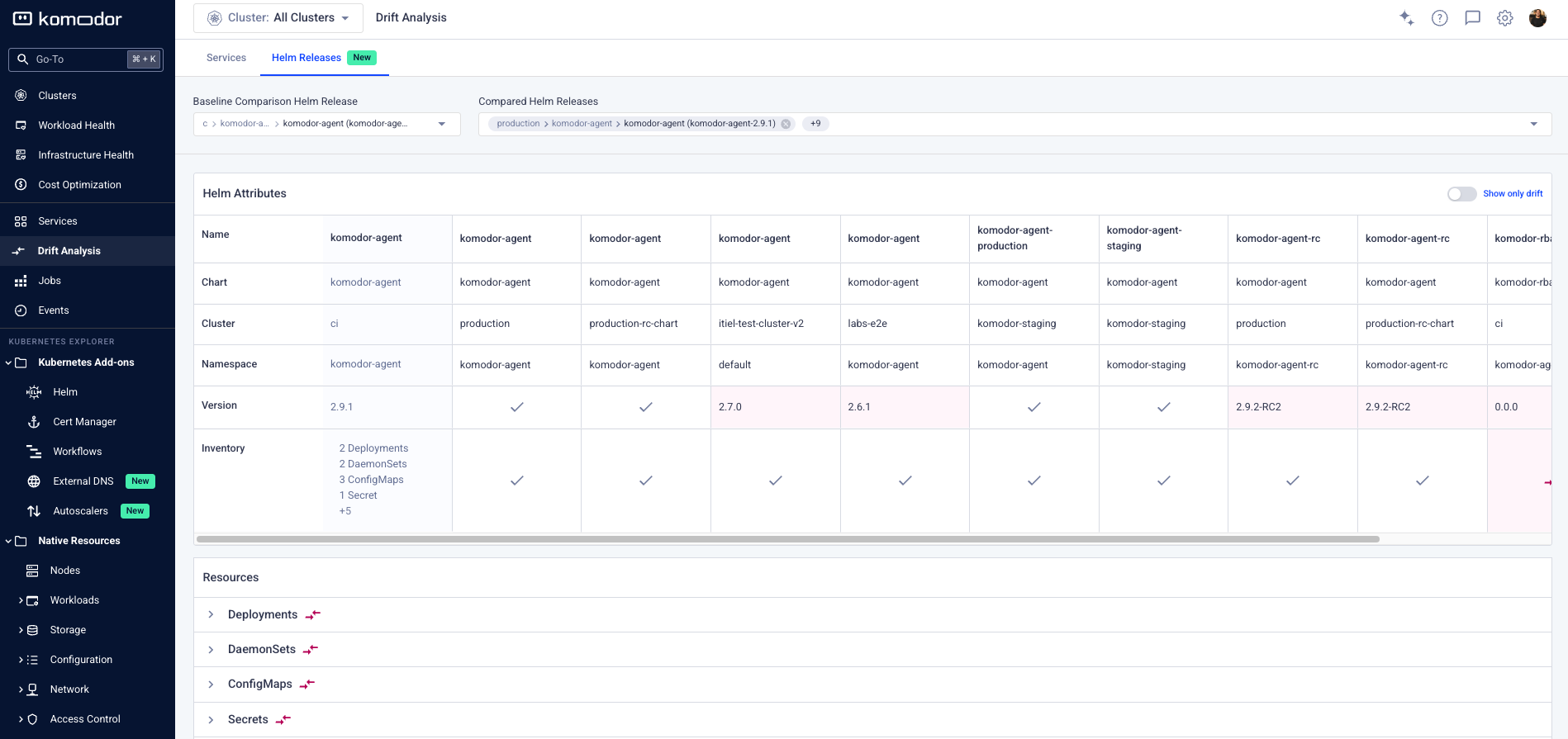This screenshot has width=1568, height=739.
Task: Click the +9 more releases chip
Action: (x=815, y=124)
